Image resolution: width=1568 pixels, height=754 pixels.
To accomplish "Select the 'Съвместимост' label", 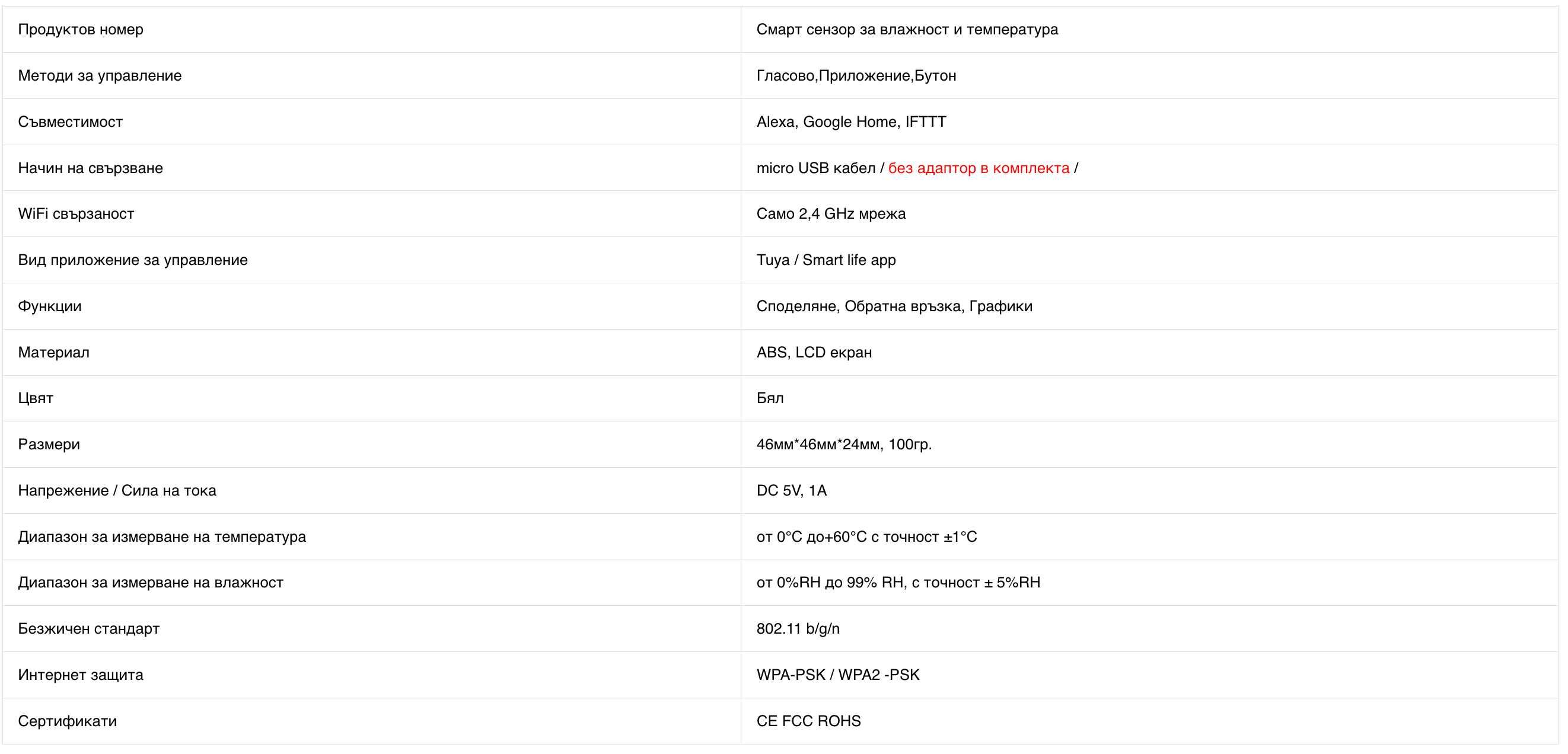I will click(70, 122).
